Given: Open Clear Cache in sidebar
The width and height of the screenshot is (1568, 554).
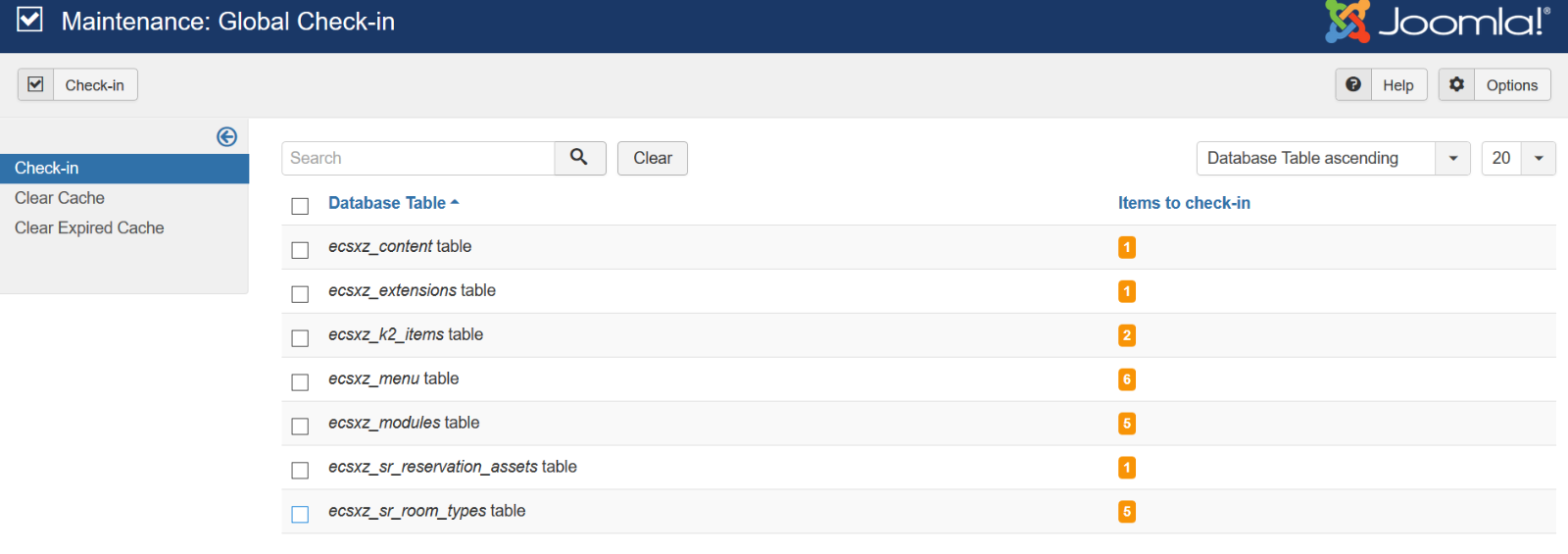Looking at the screenshot, I should point(60,198).
